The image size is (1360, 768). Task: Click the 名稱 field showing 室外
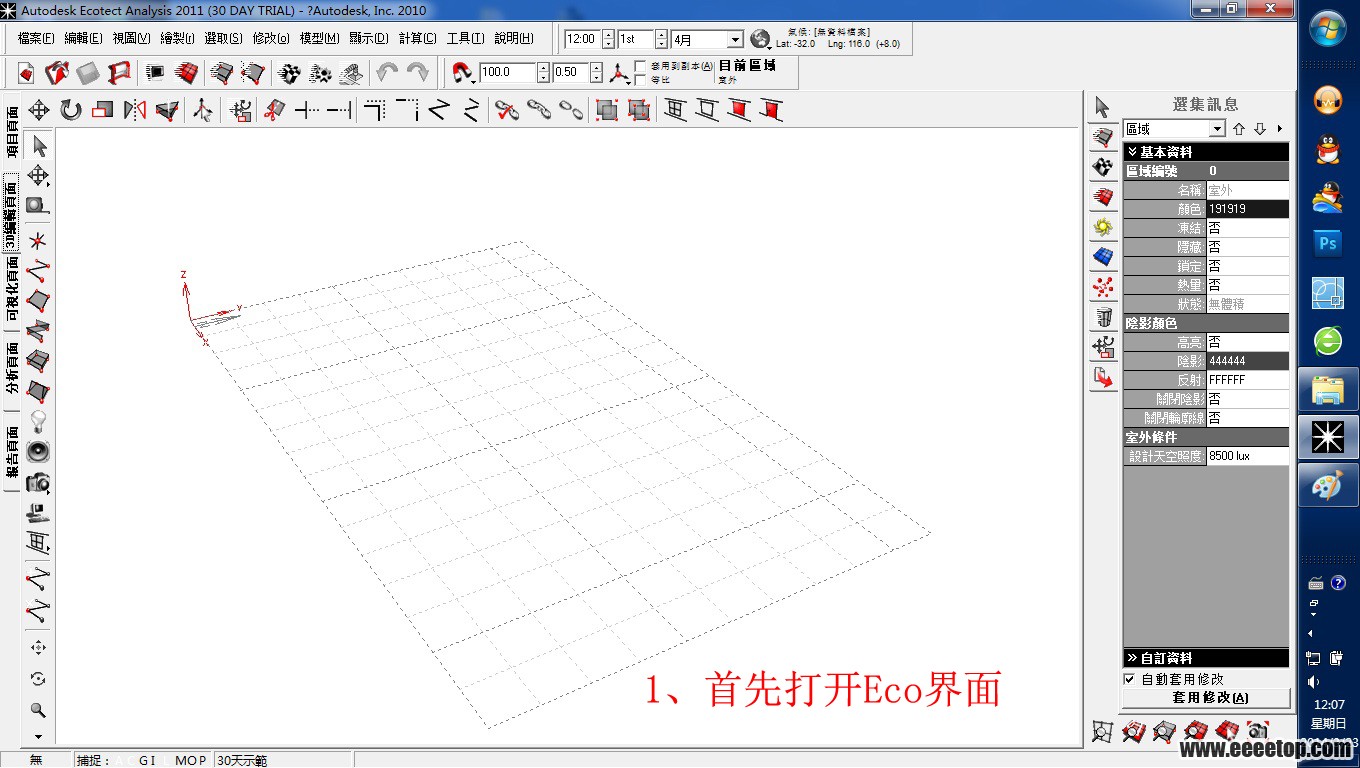click(x=1247, y=190)
